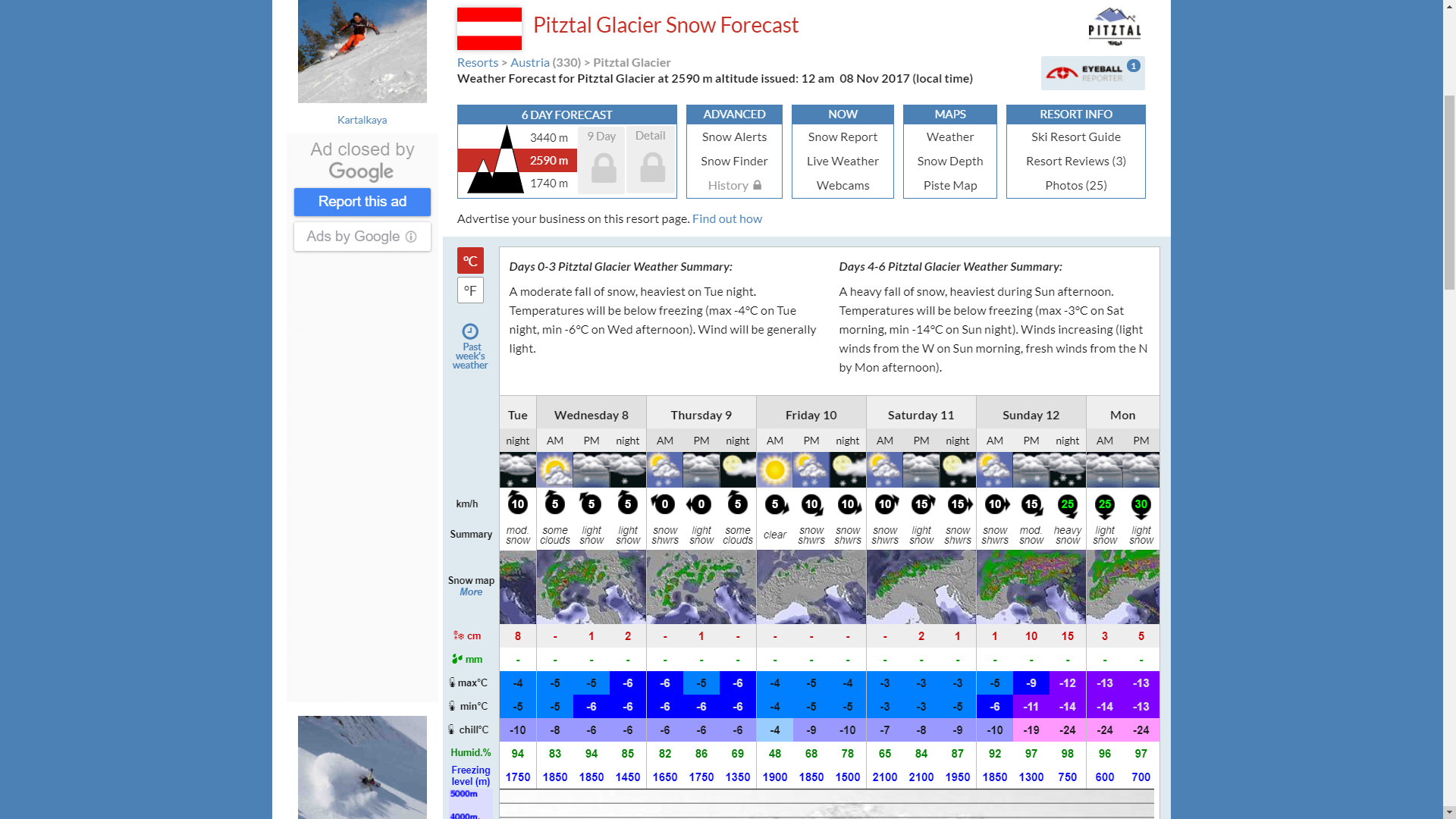The width and height of the screenshot is (1456, 819).
Task: Click the Sunday 12 snow map thumbnail
Action: point(1031,588)
